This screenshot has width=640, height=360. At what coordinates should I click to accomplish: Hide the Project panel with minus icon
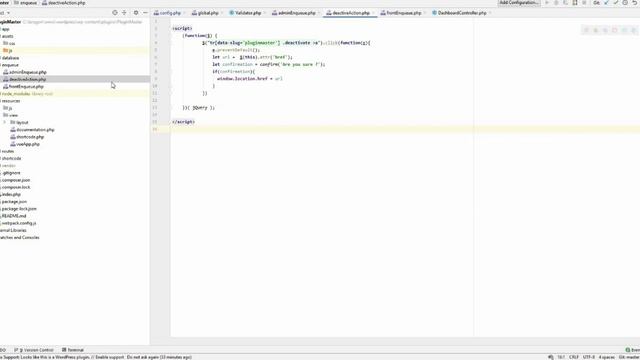coord(145,13)
